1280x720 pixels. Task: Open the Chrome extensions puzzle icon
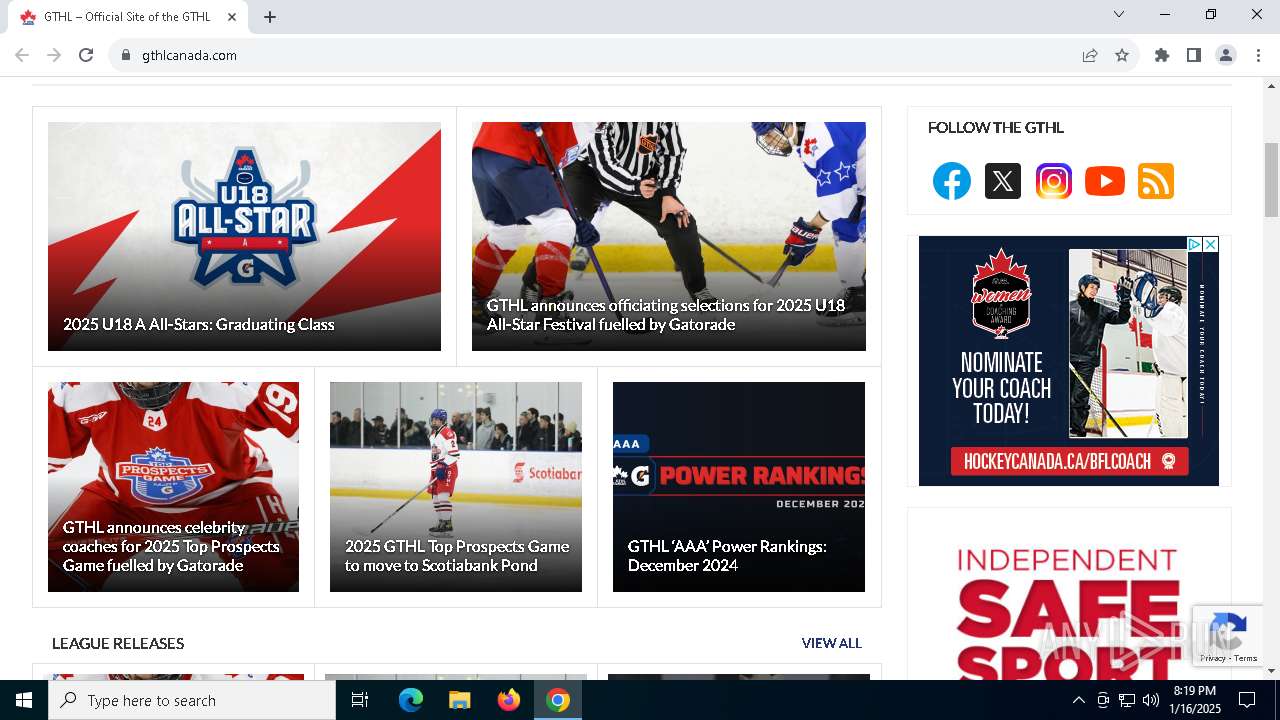click(x=1161, y=55)
